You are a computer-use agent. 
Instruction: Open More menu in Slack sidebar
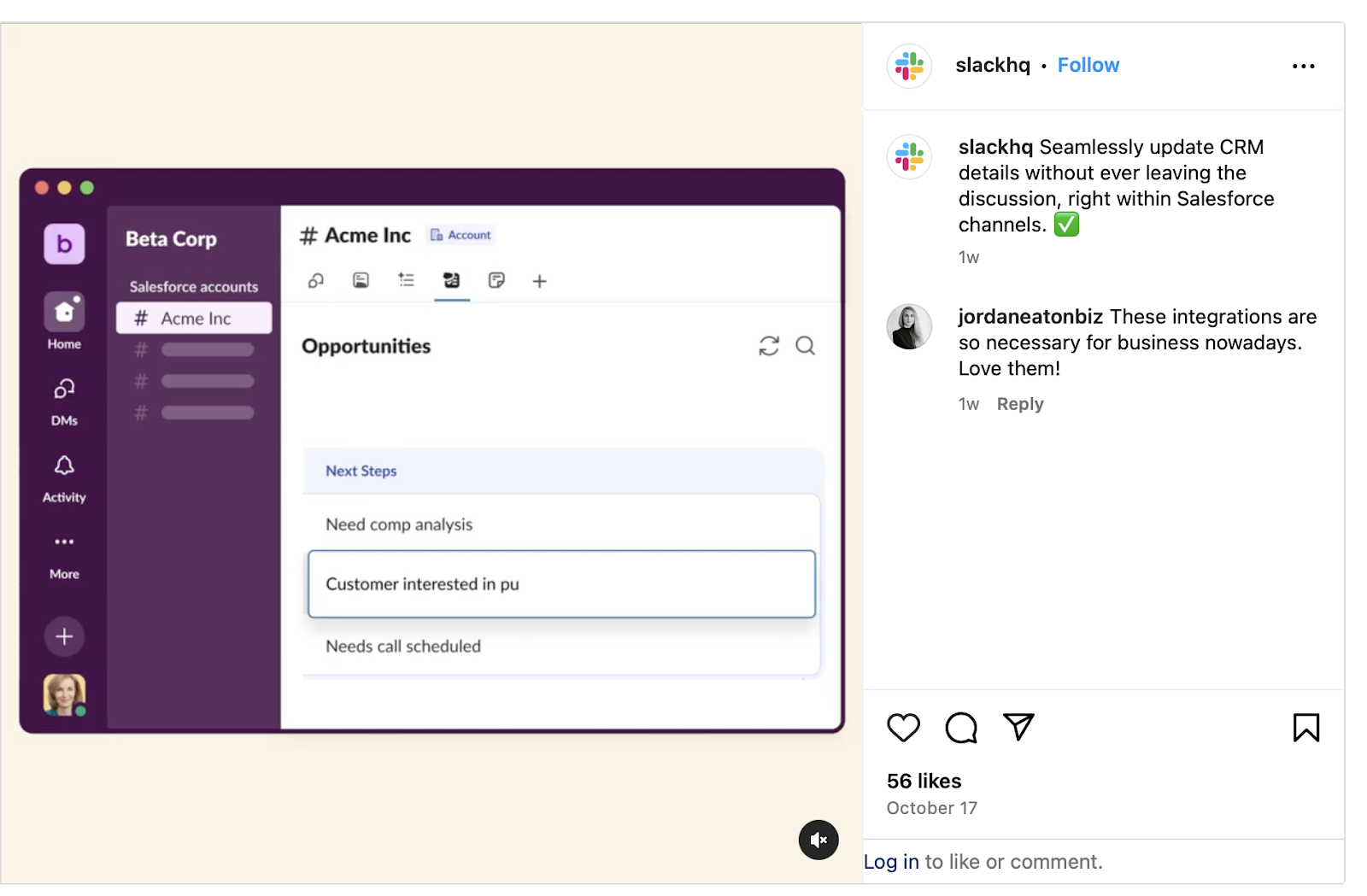tap(64, 556)
